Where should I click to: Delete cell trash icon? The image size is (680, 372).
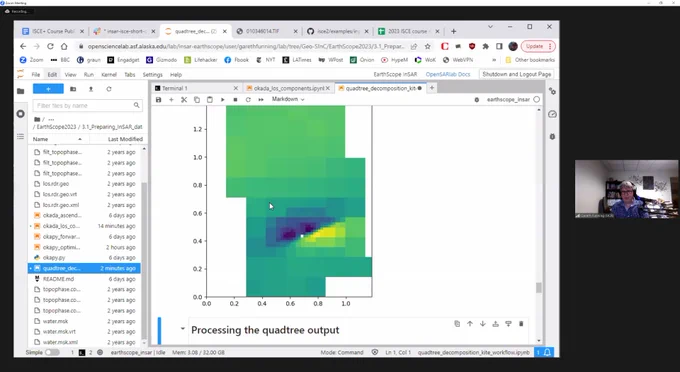coord(521,324)
